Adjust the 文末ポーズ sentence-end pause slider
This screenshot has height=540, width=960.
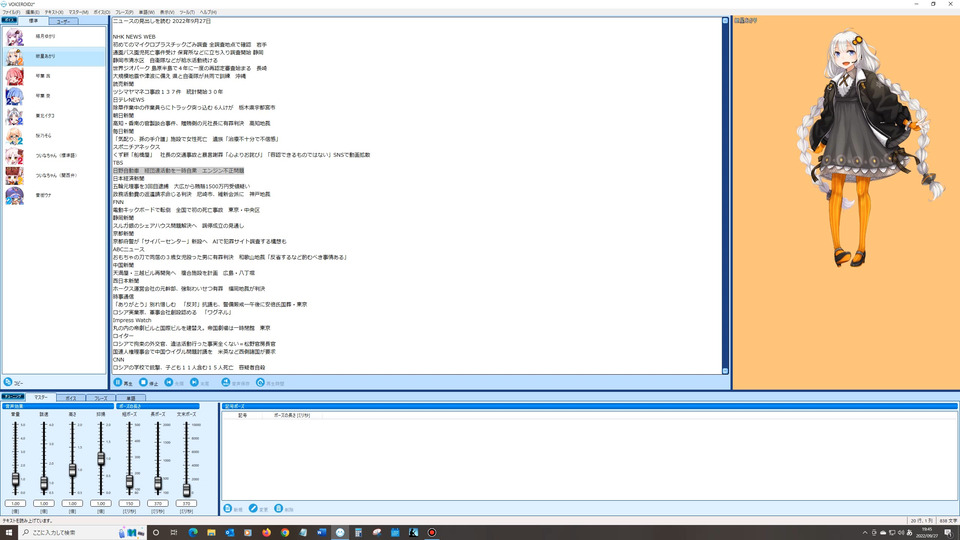point(187,489)
